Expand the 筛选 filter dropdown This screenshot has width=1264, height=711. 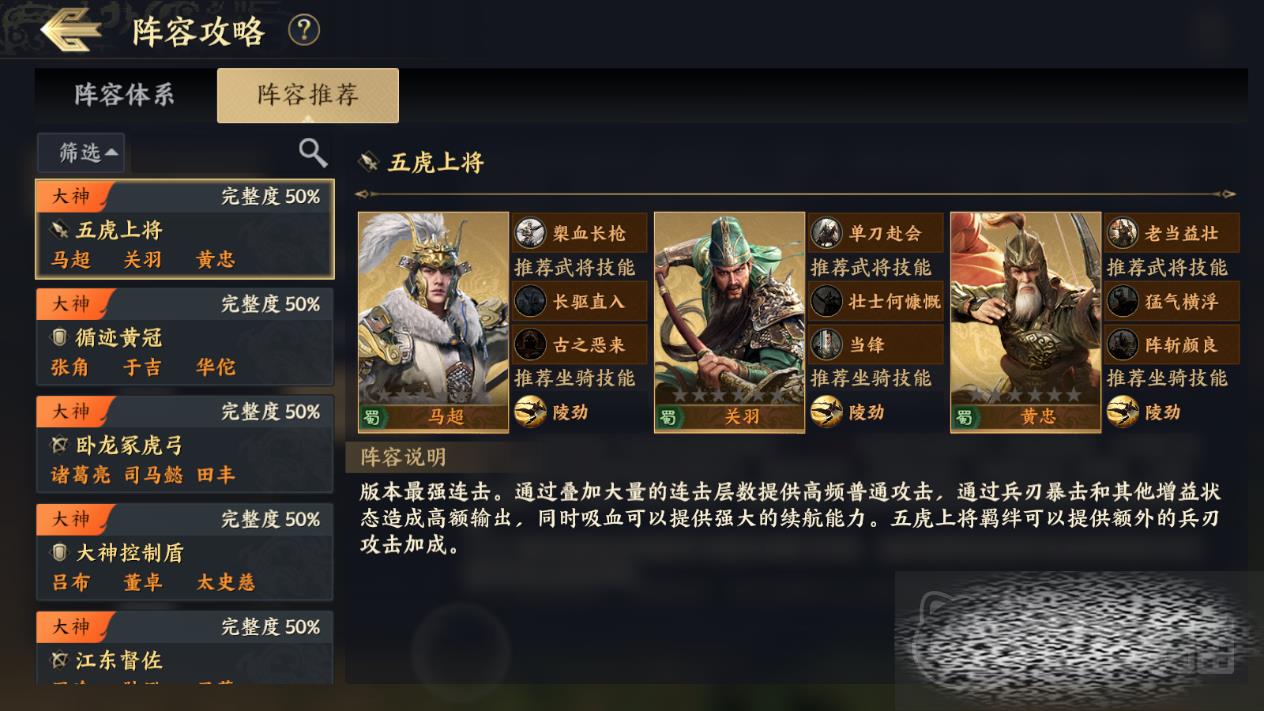click(x=81, y=152)
